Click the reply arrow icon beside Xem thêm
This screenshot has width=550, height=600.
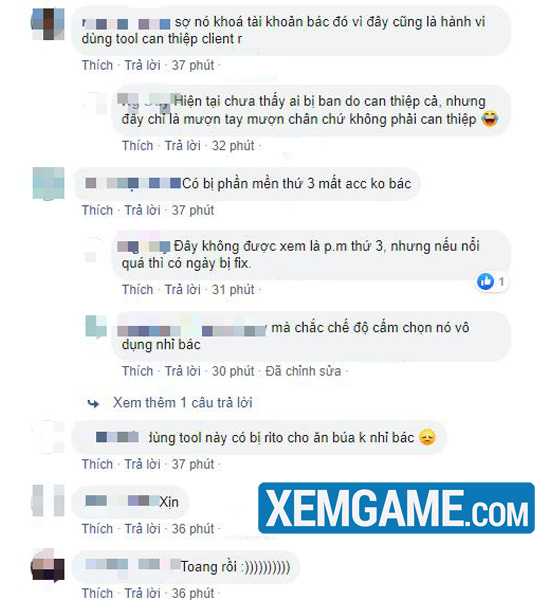(x=93, y=403)
